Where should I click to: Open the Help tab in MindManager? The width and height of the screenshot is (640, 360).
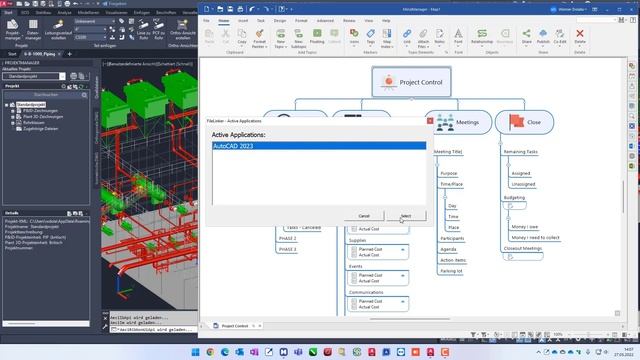[x=386, y=20]
